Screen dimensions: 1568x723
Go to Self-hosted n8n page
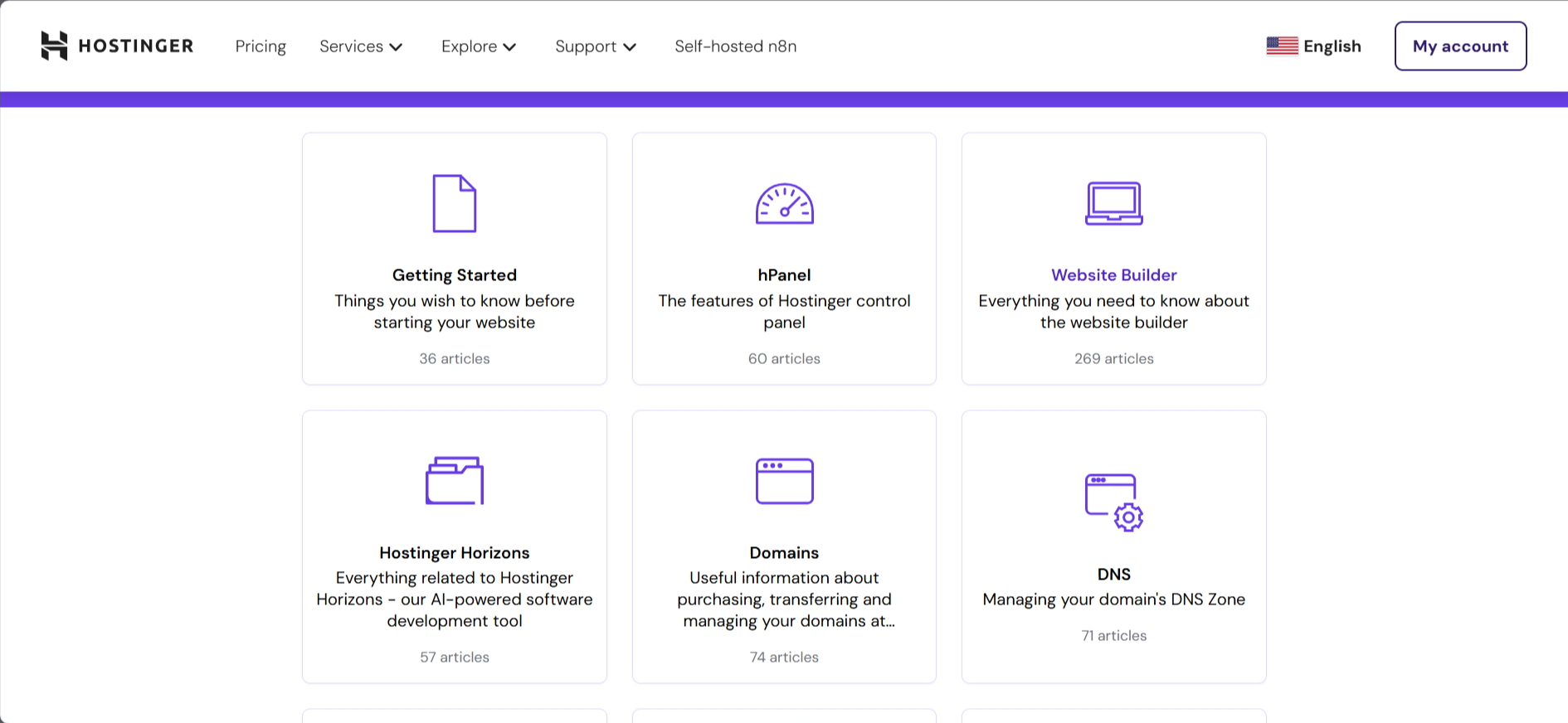736,46
